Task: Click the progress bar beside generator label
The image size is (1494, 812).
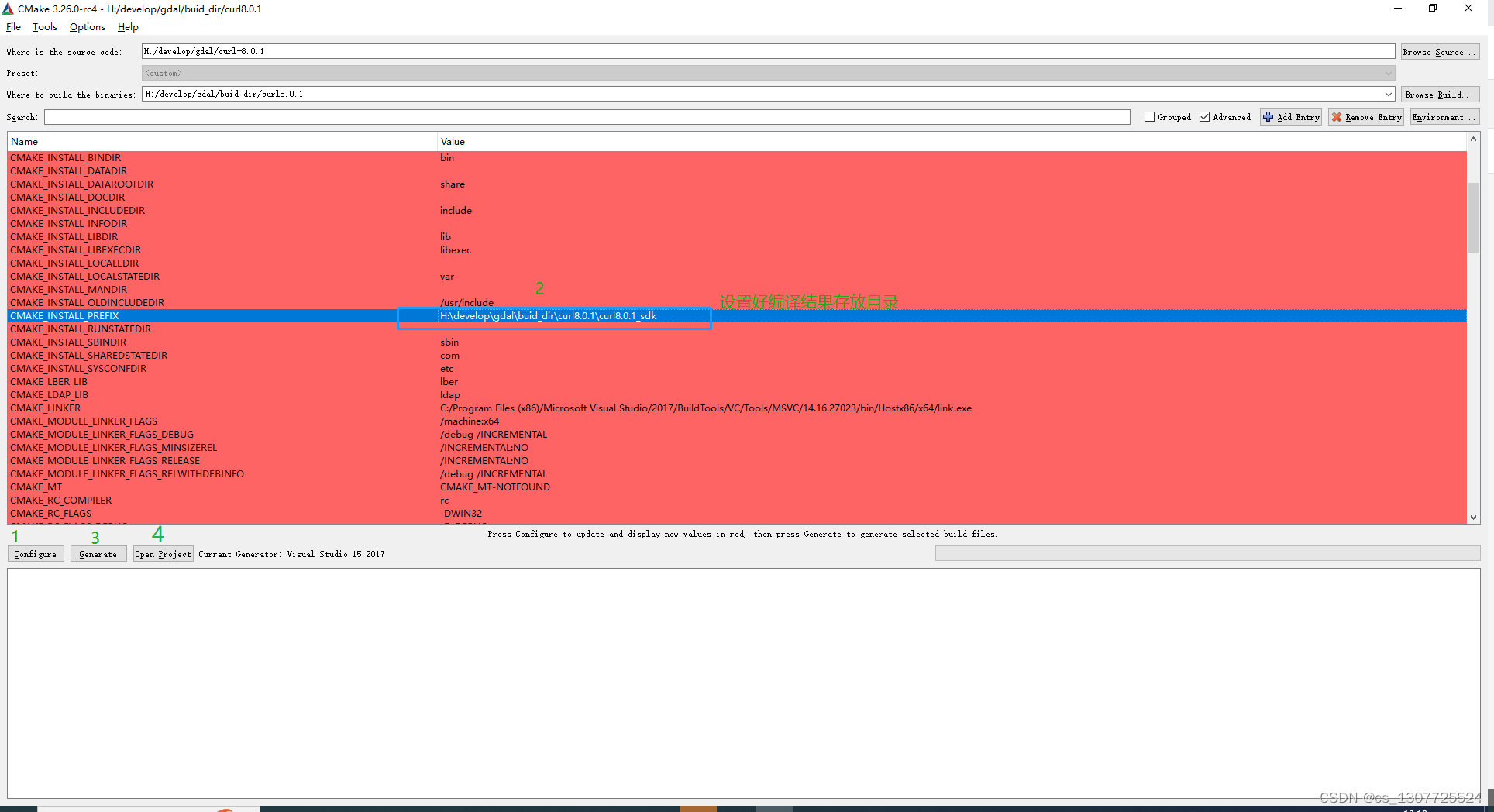Action: click(1207, 553)
